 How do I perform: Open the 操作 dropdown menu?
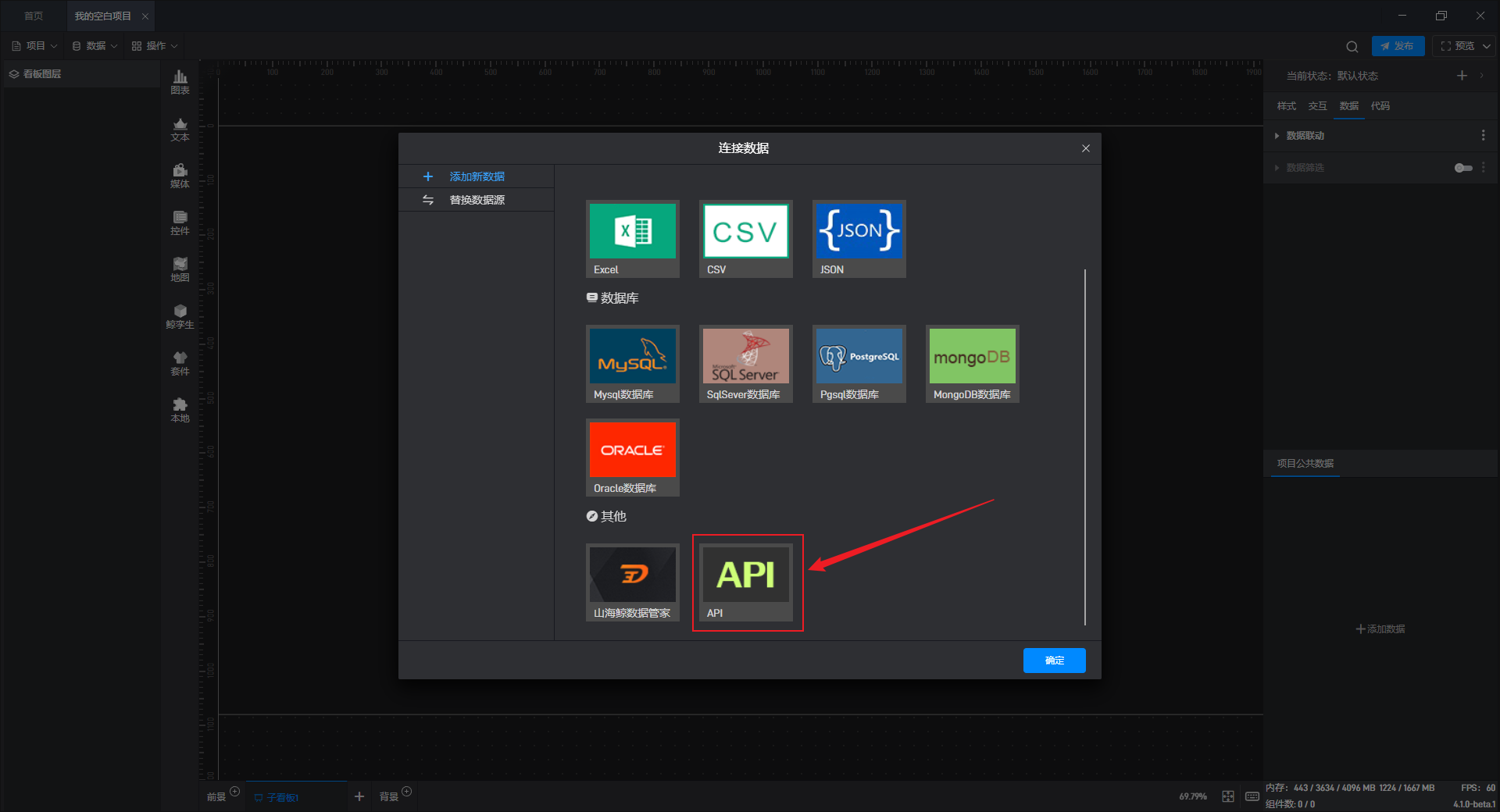coord(155,46)
